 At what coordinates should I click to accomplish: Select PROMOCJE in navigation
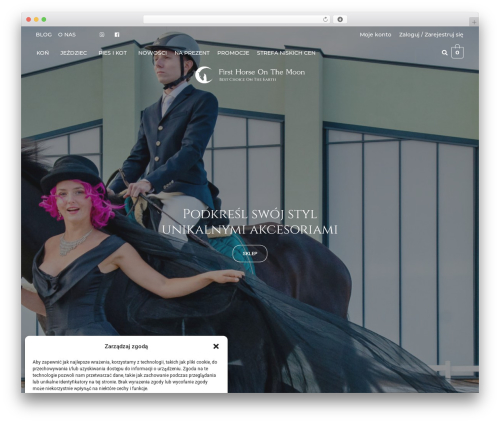(233, 53)
